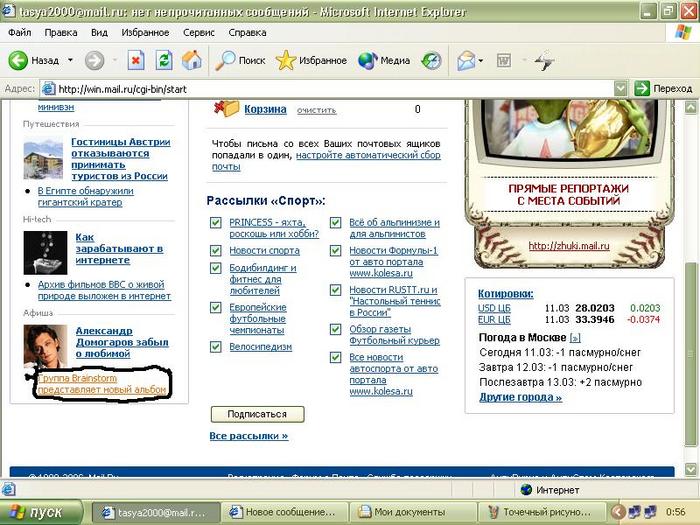Click the Mail envelope toolbar icon

coord(466,60)
